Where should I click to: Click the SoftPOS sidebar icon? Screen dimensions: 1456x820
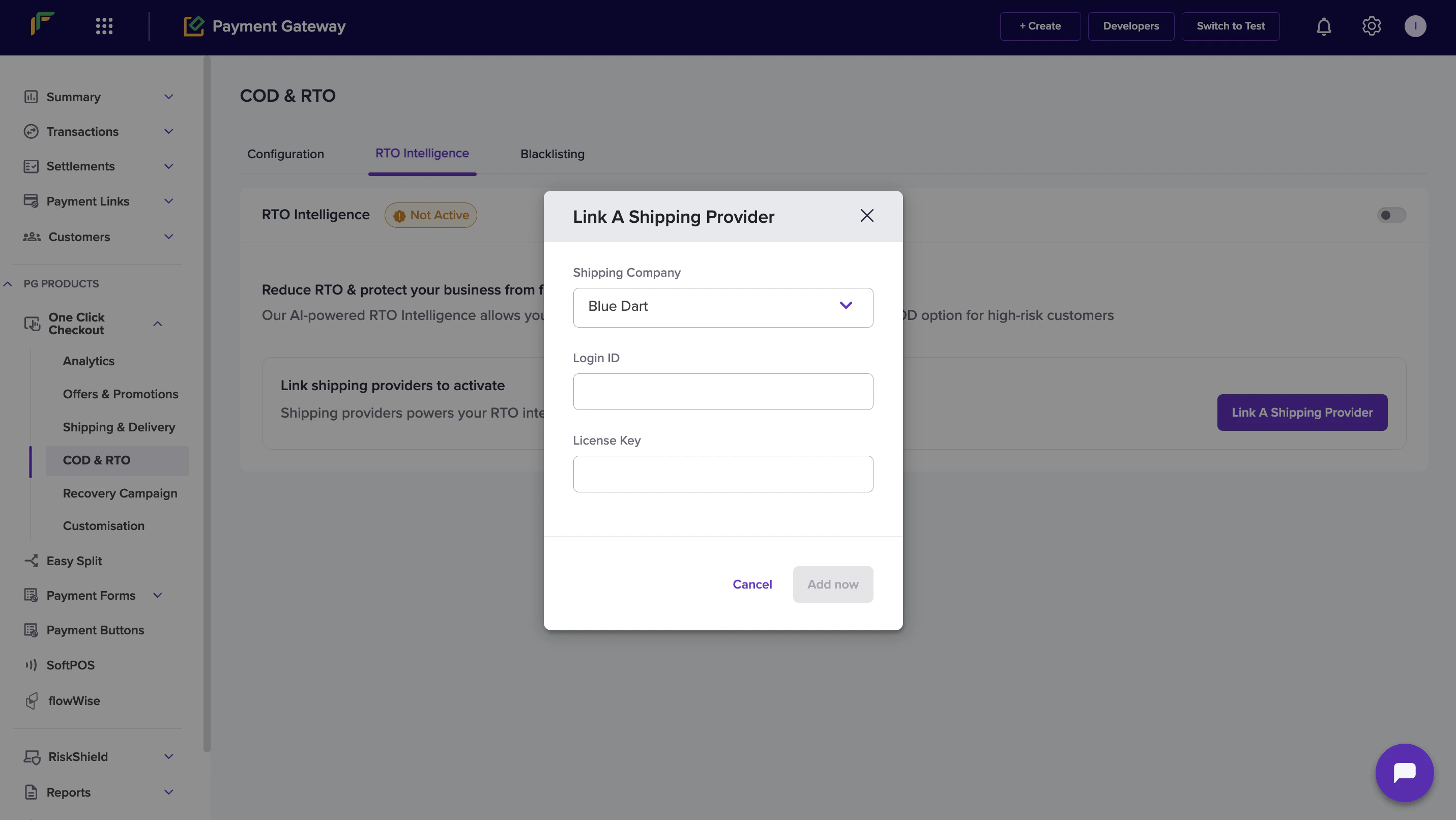coord(31,665)
